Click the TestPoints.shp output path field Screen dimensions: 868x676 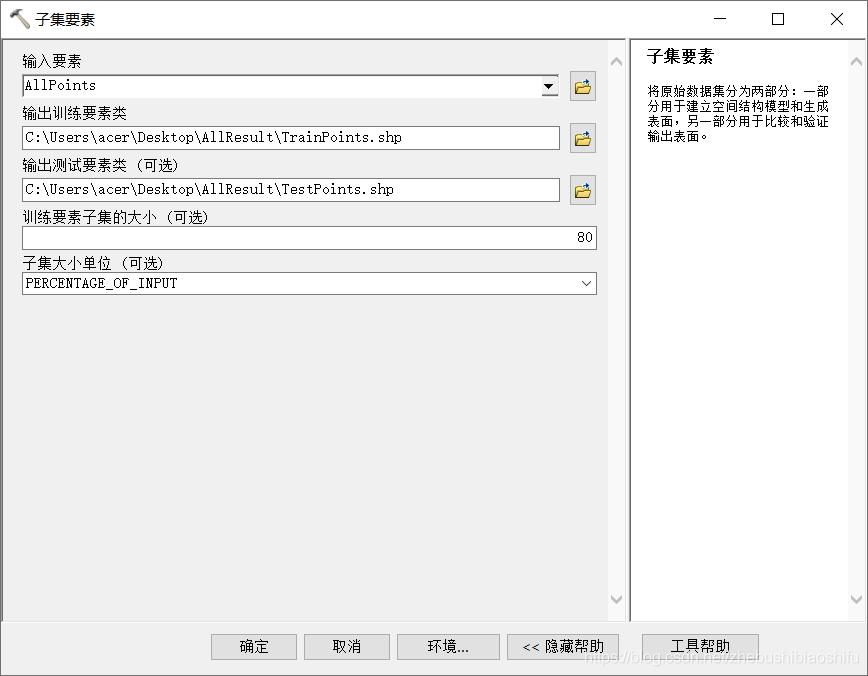[291, 190]
